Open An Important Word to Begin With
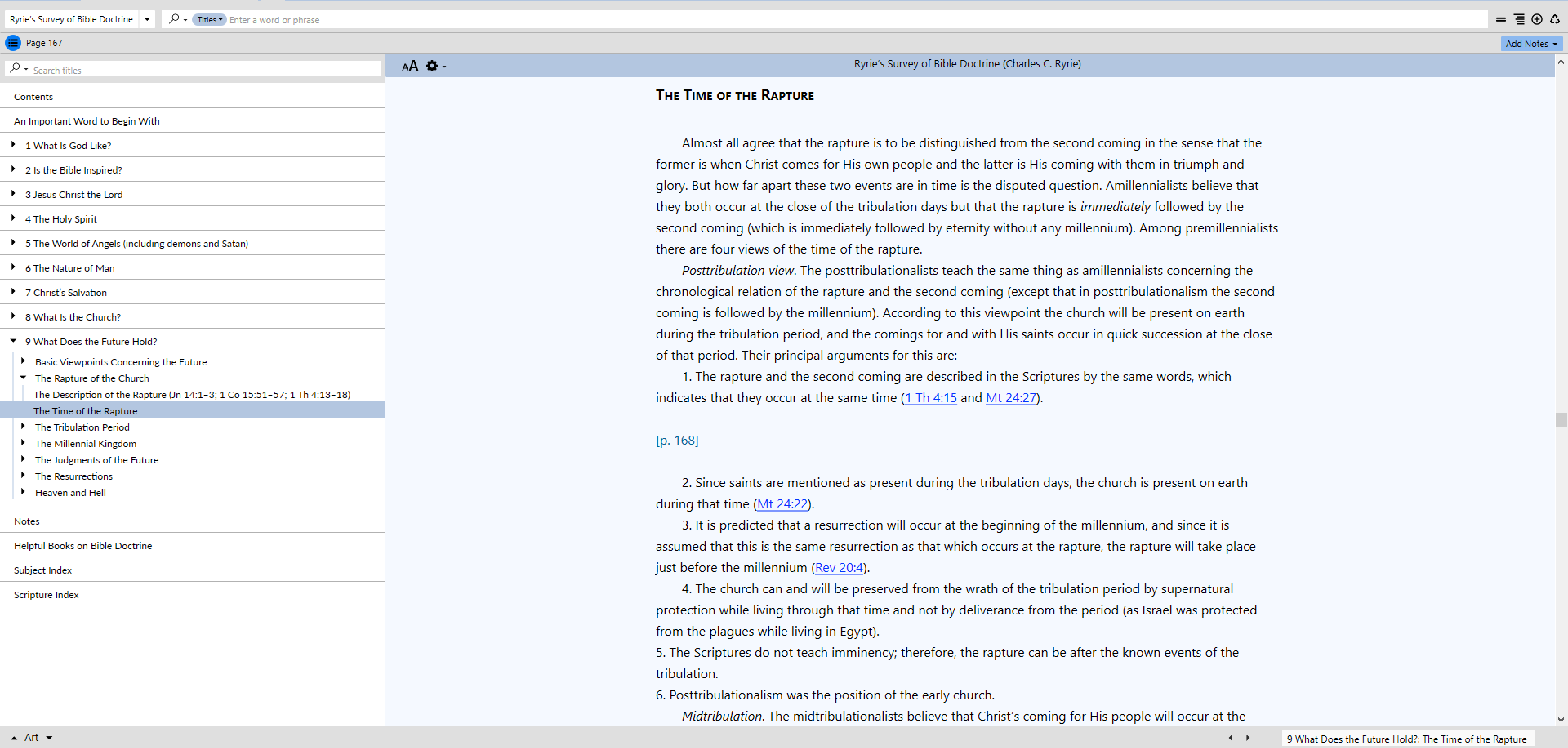1568x748 pixels. coord(192,120)
